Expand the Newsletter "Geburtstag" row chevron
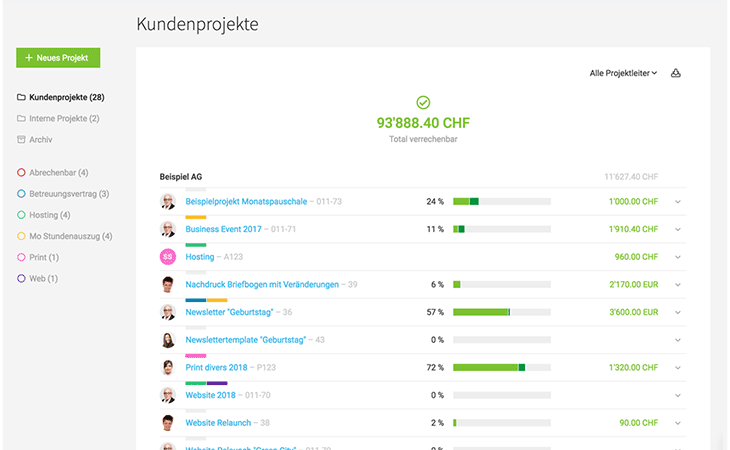This screenshot has width=730, height=450. (x=677, y=312)
